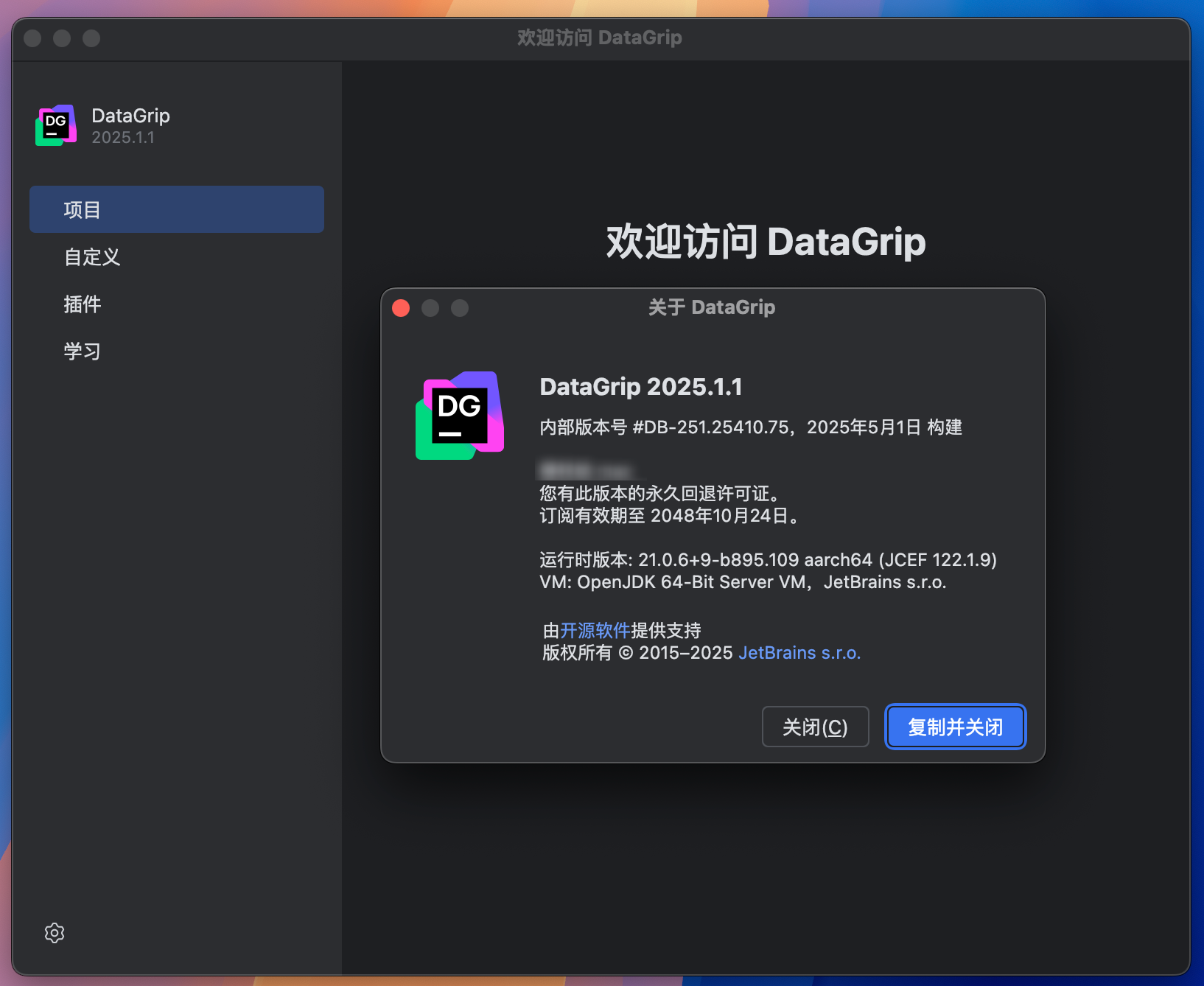Click the DataGrip 2025.1.1 heading in the dialog
This screenshot has height=986, width=1204.
pyautogui.click(x=640, y=386)
